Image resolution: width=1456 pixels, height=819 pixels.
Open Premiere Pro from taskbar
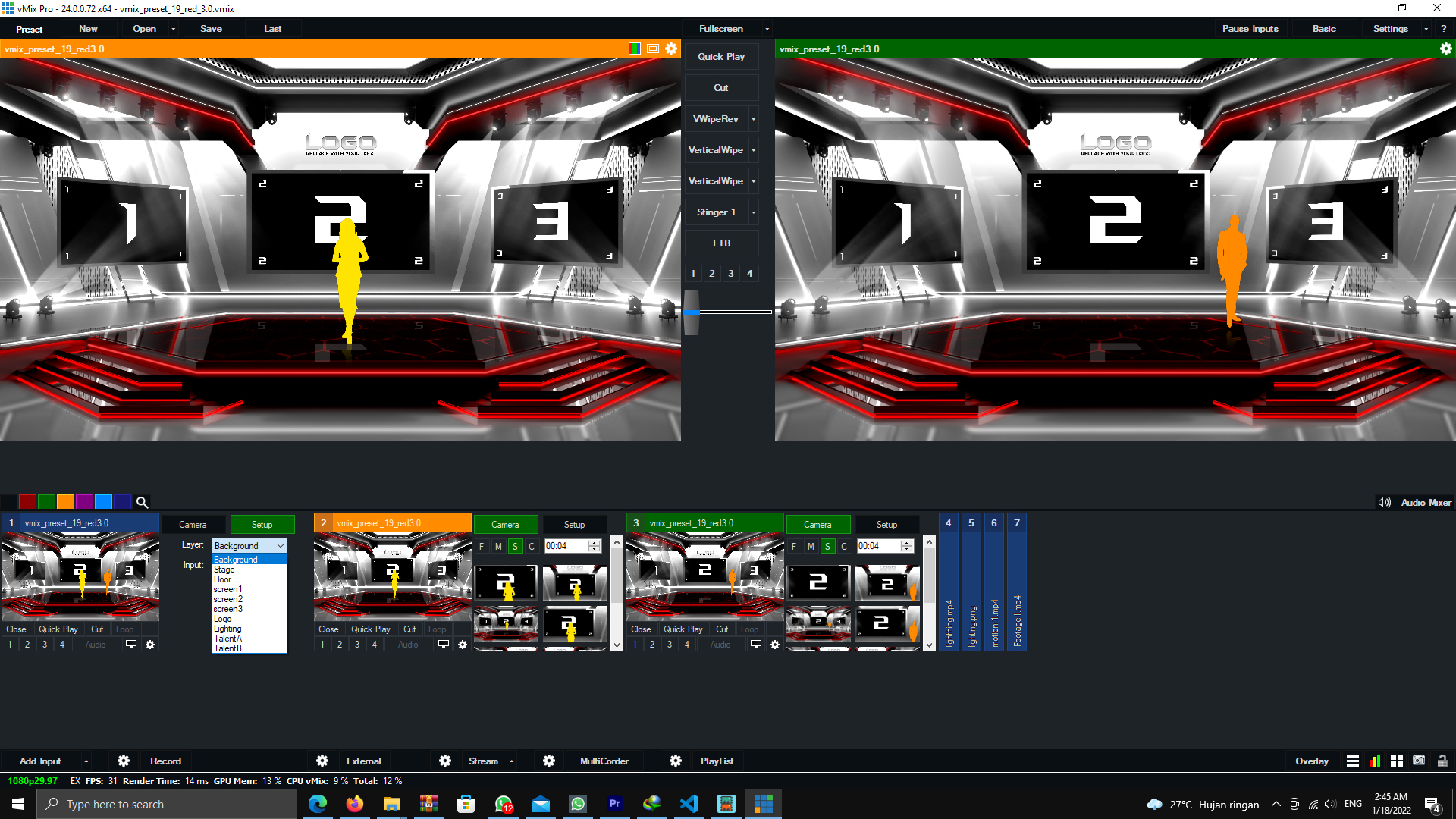tap(615, 804)
